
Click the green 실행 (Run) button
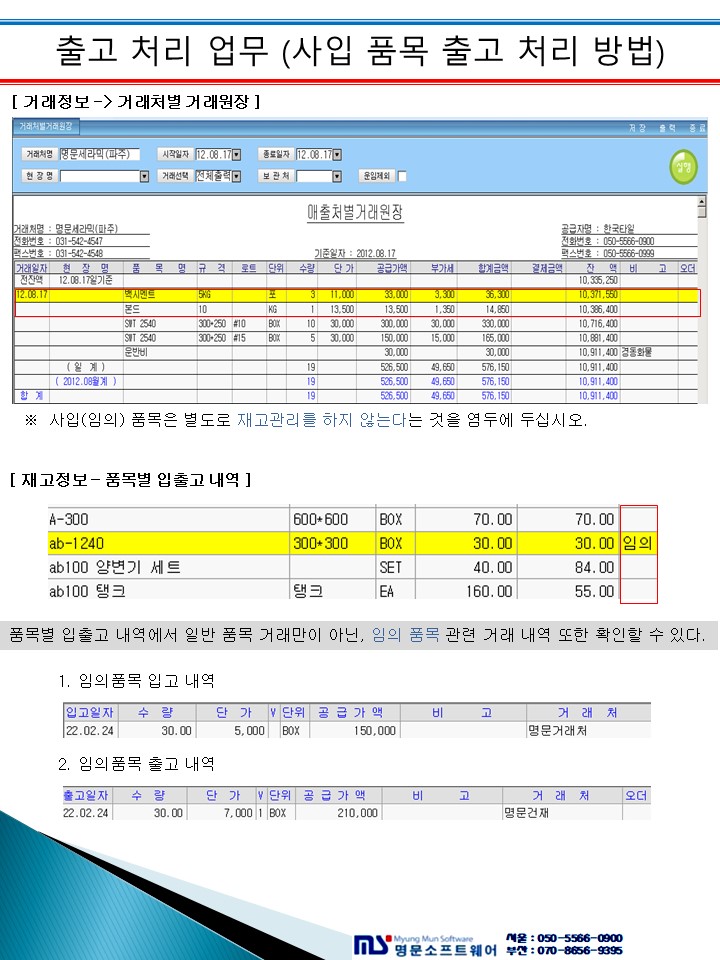click(x=683, y=167)
